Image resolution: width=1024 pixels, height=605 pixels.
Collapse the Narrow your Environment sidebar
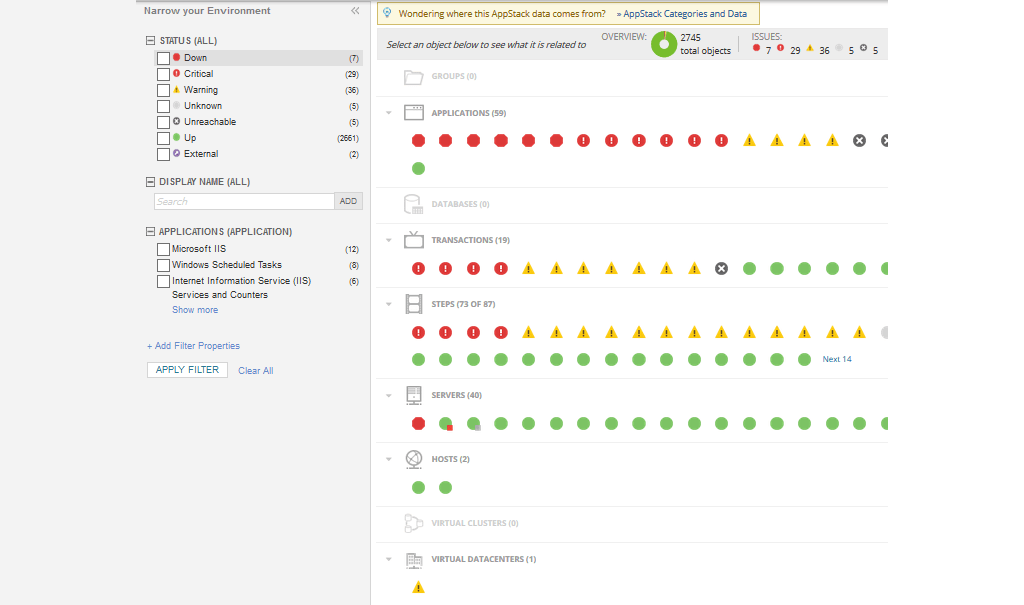(353, 10)
